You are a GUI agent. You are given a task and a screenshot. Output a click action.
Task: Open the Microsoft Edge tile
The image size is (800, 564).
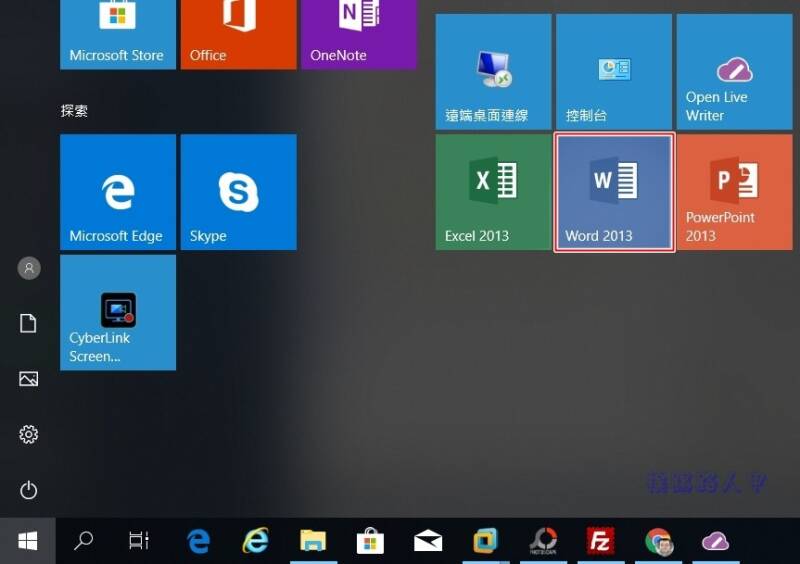(x=118, y=192)
